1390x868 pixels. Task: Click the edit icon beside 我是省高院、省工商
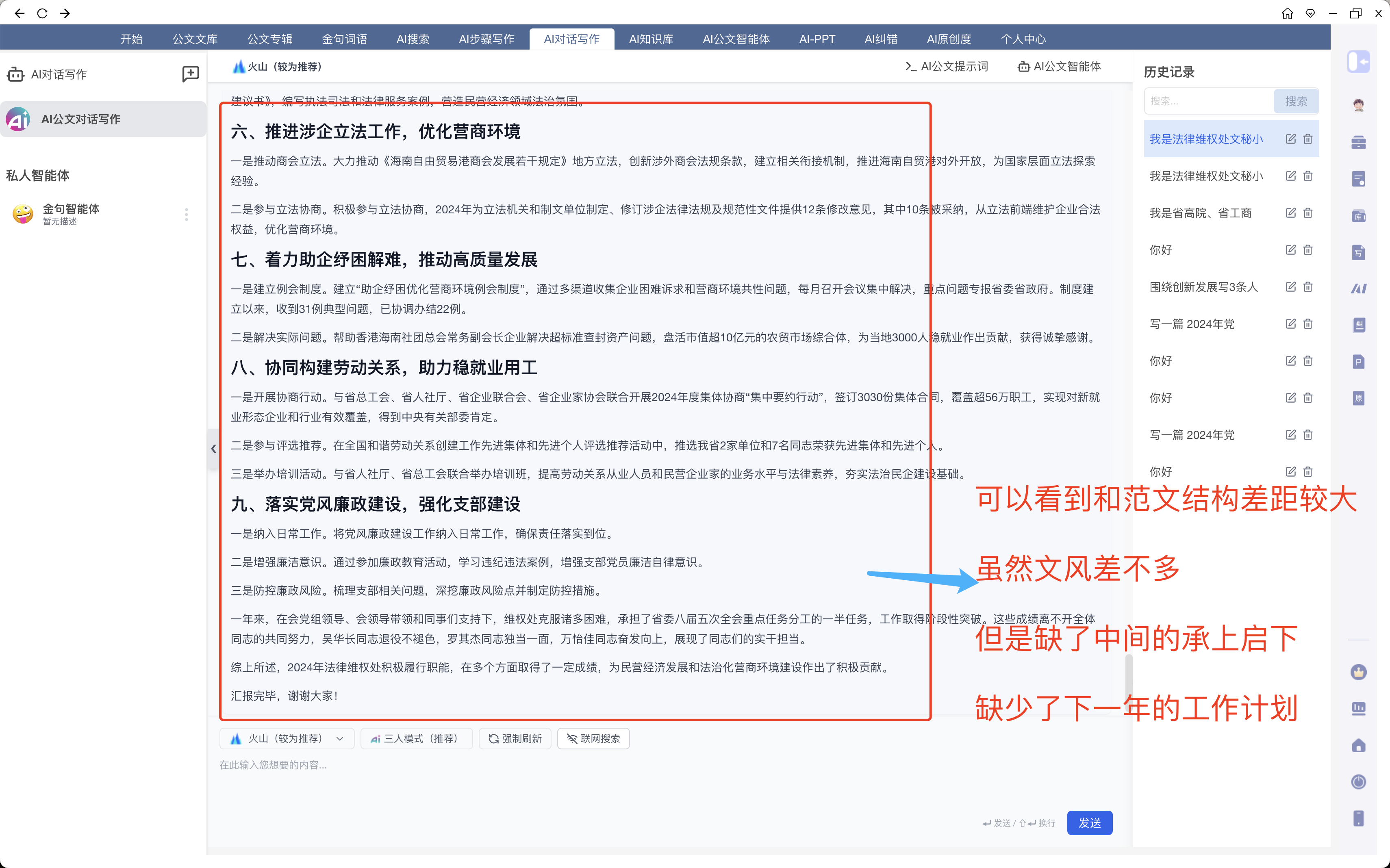[x=1290, y=213]
